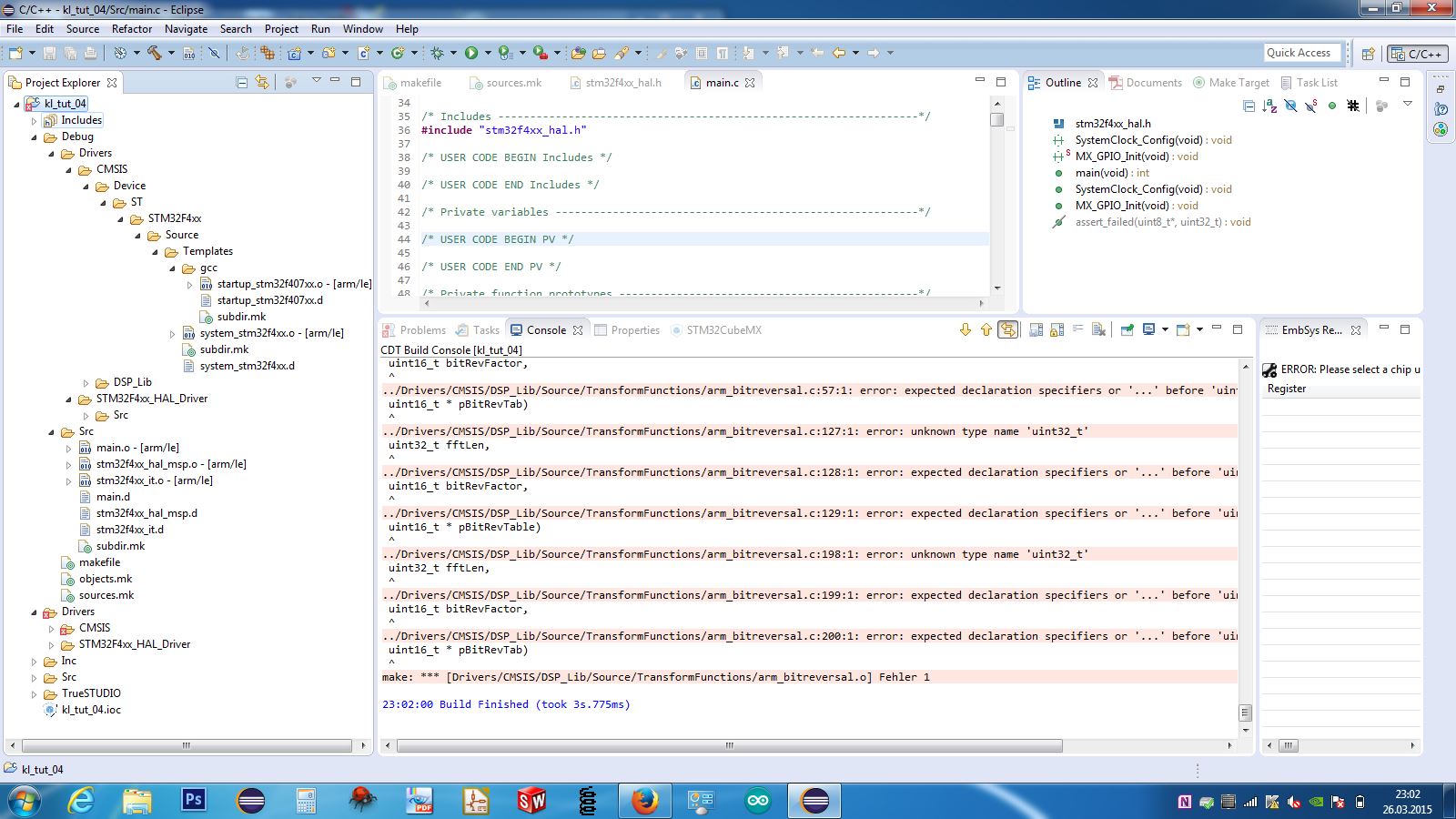Click Console scroll to next error arrow
Viewport: 1456px width, 819px height.
[x=966, y=329]
